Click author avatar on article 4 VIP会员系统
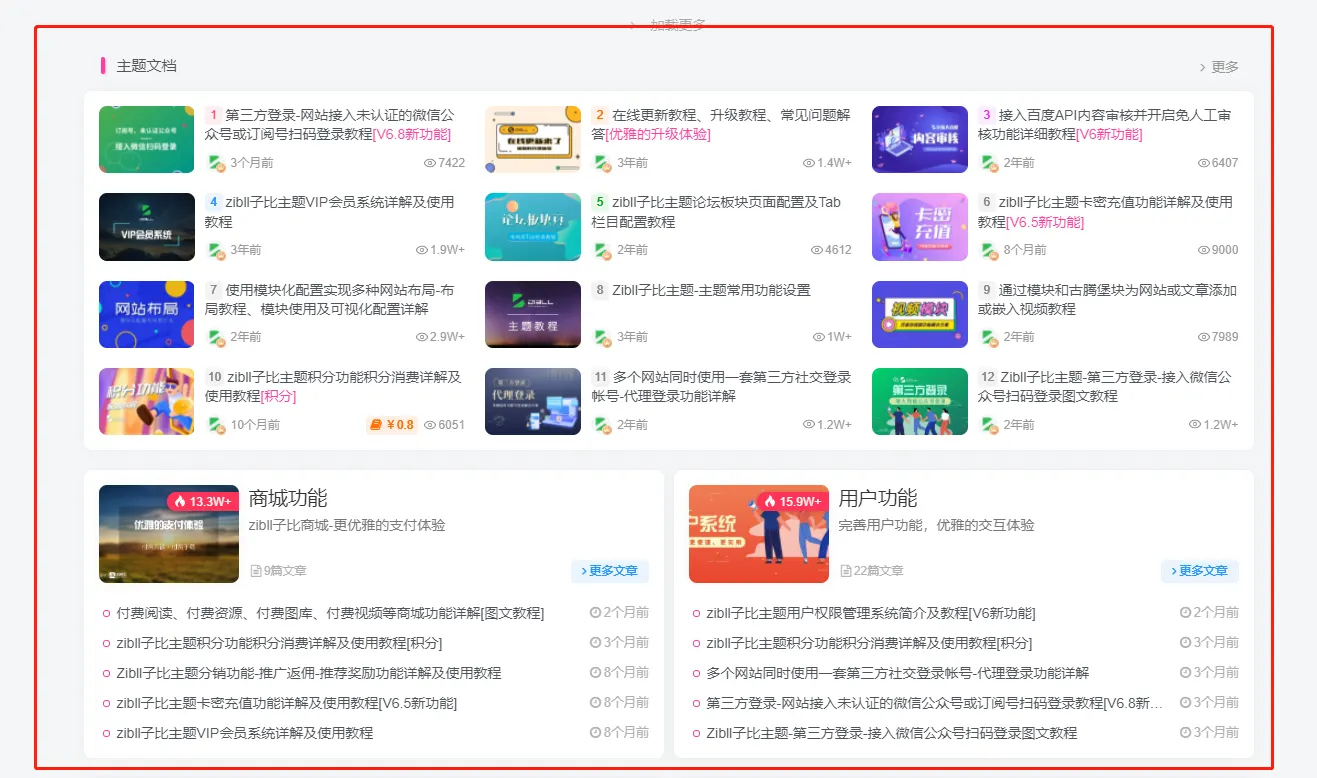The image size is (1317, 778). [215, 250]
